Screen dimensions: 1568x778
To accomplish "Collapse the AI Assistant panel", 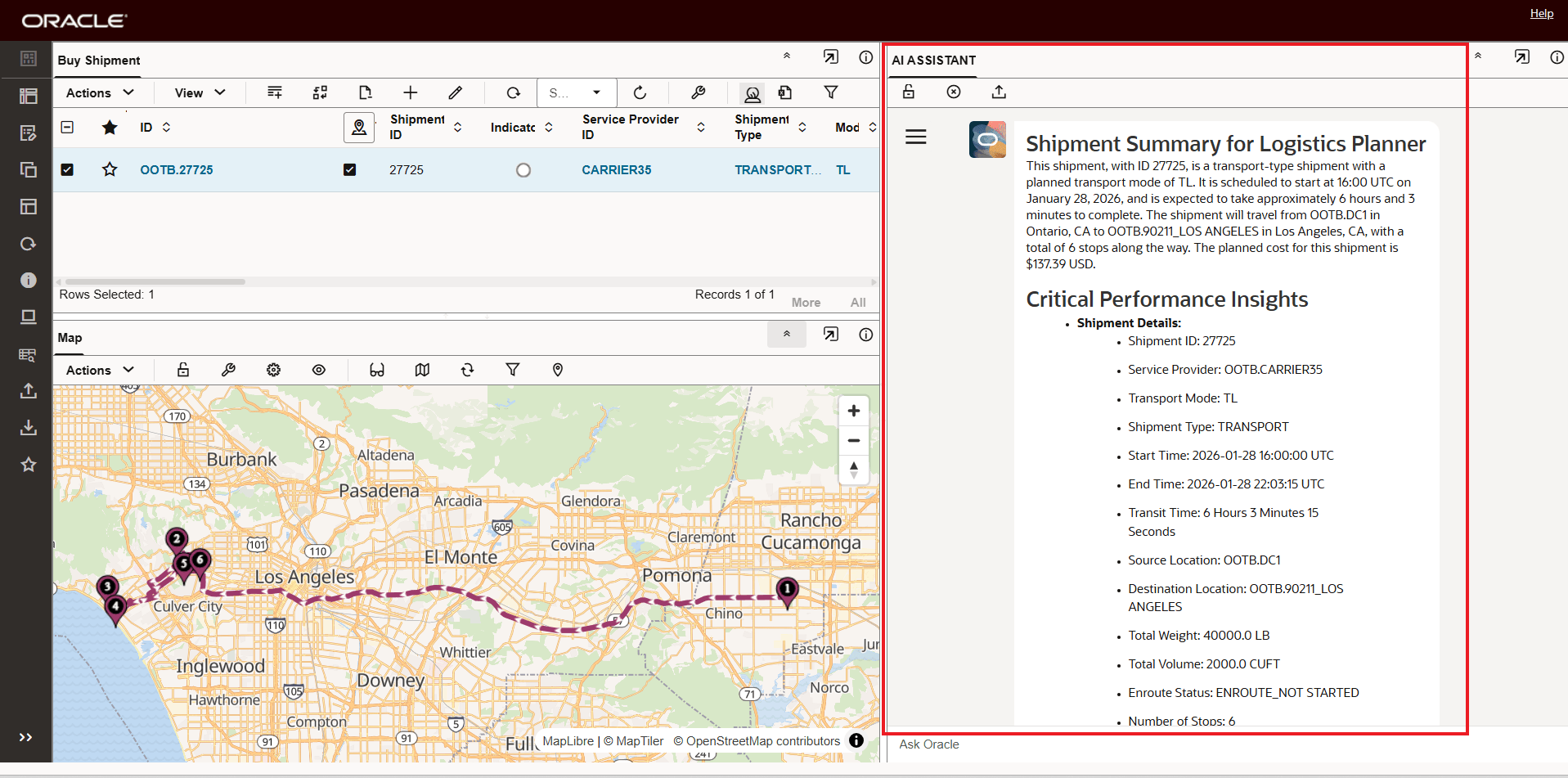I will [x=1478, y=56].
